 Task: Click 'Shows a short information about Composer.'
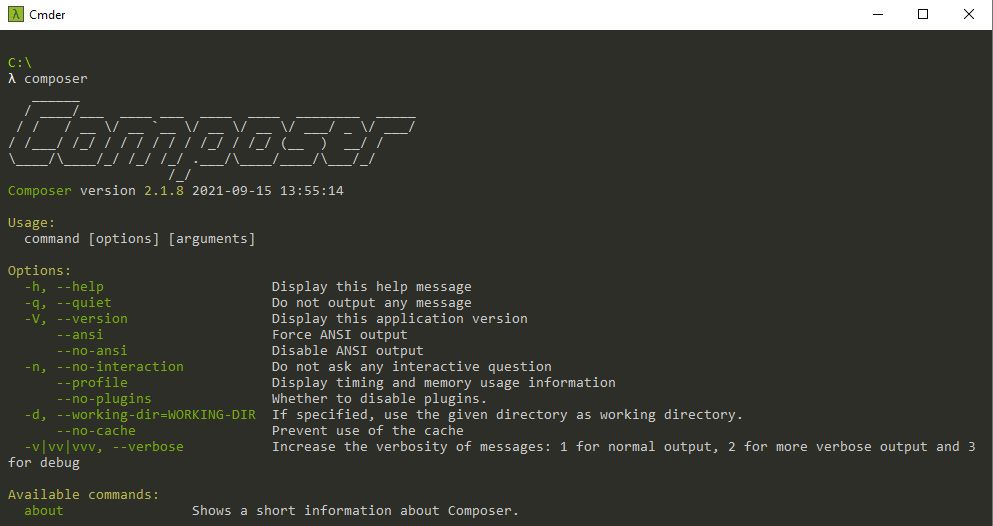coord(355,510)
